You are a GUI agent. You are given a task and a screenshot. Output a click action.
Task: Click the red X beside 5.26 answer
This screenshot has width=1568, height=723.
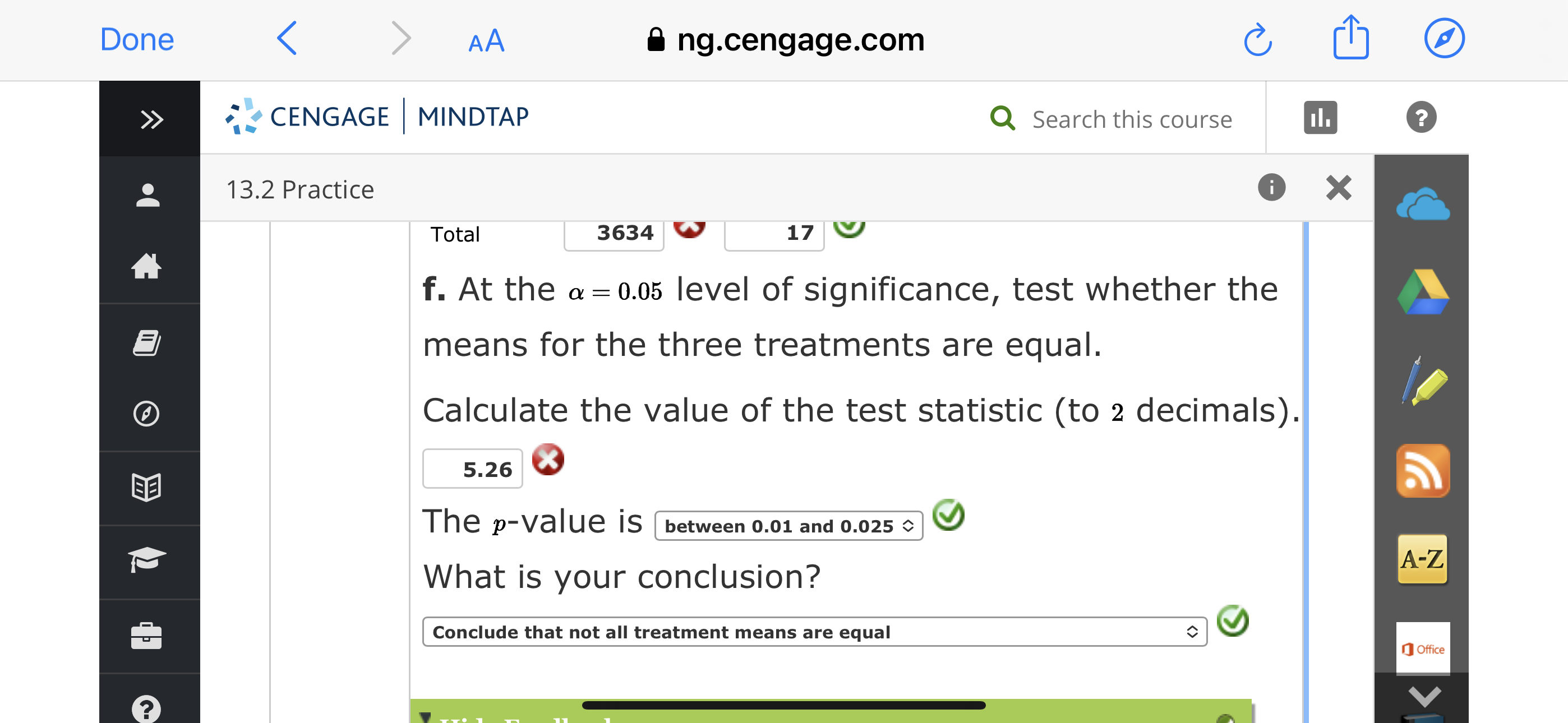547,461
